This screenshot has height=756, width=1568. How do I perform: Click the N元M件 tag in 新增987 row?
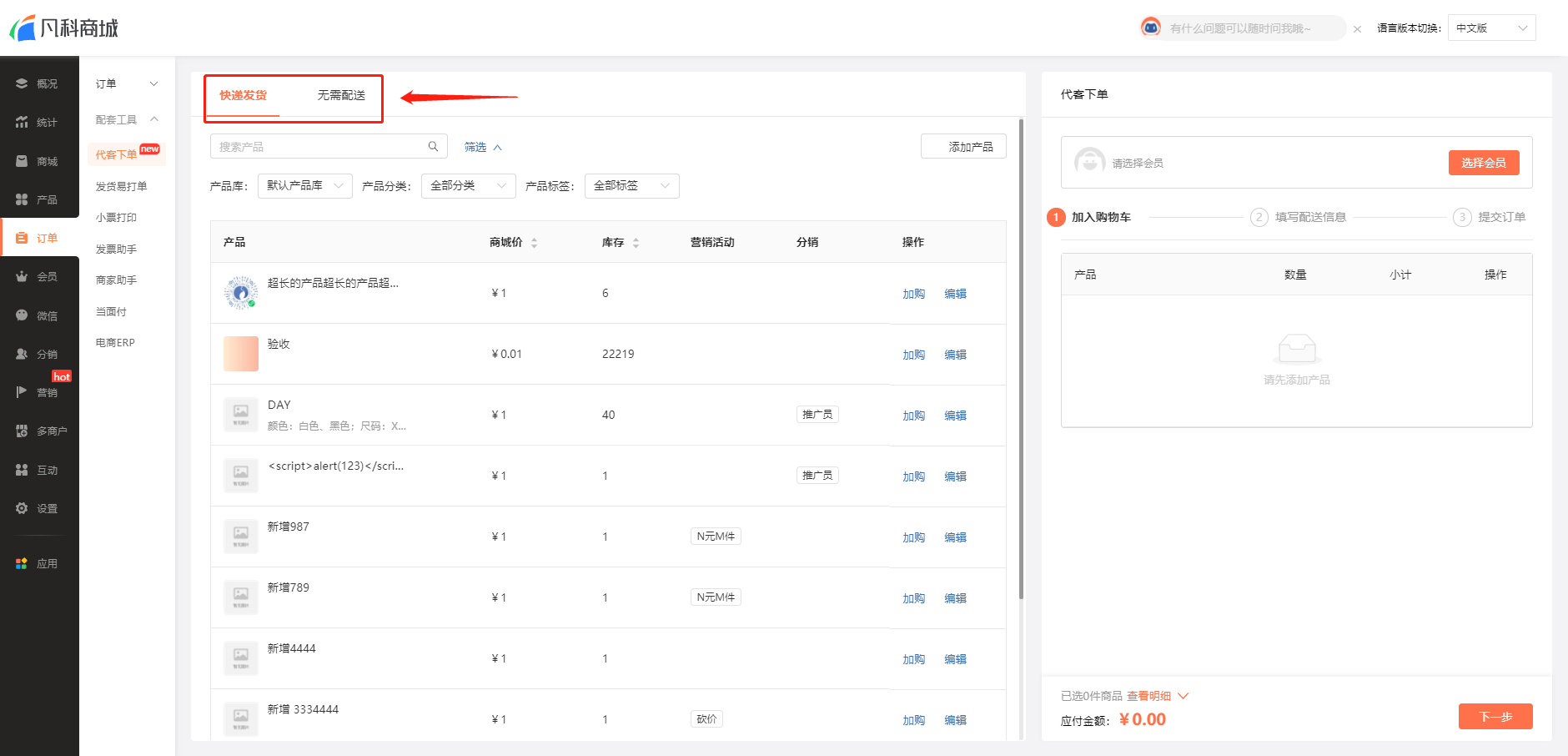pos(716,537)
